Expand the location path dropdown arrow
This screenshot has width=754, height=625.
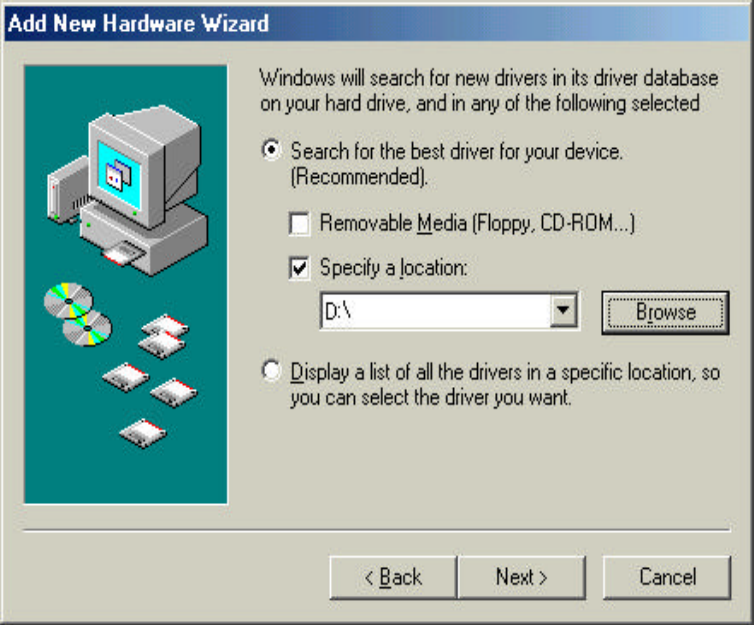pos(563,310)
